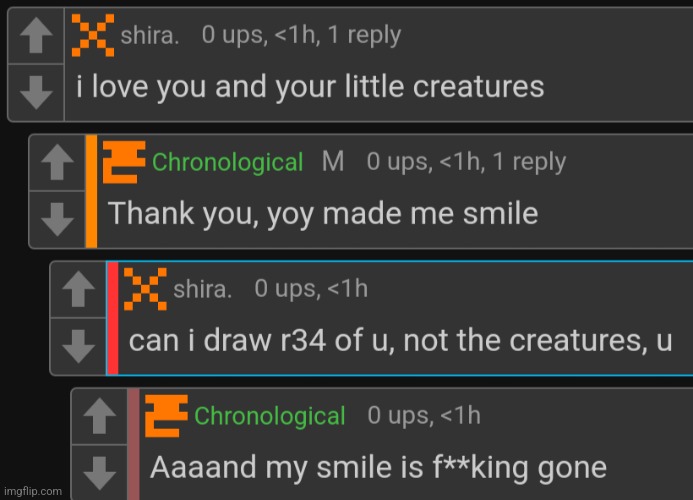Screen dimensions: 693x500
Task: Visit Chronological's profile from "Thank you" reply
Action: point(227,162)
